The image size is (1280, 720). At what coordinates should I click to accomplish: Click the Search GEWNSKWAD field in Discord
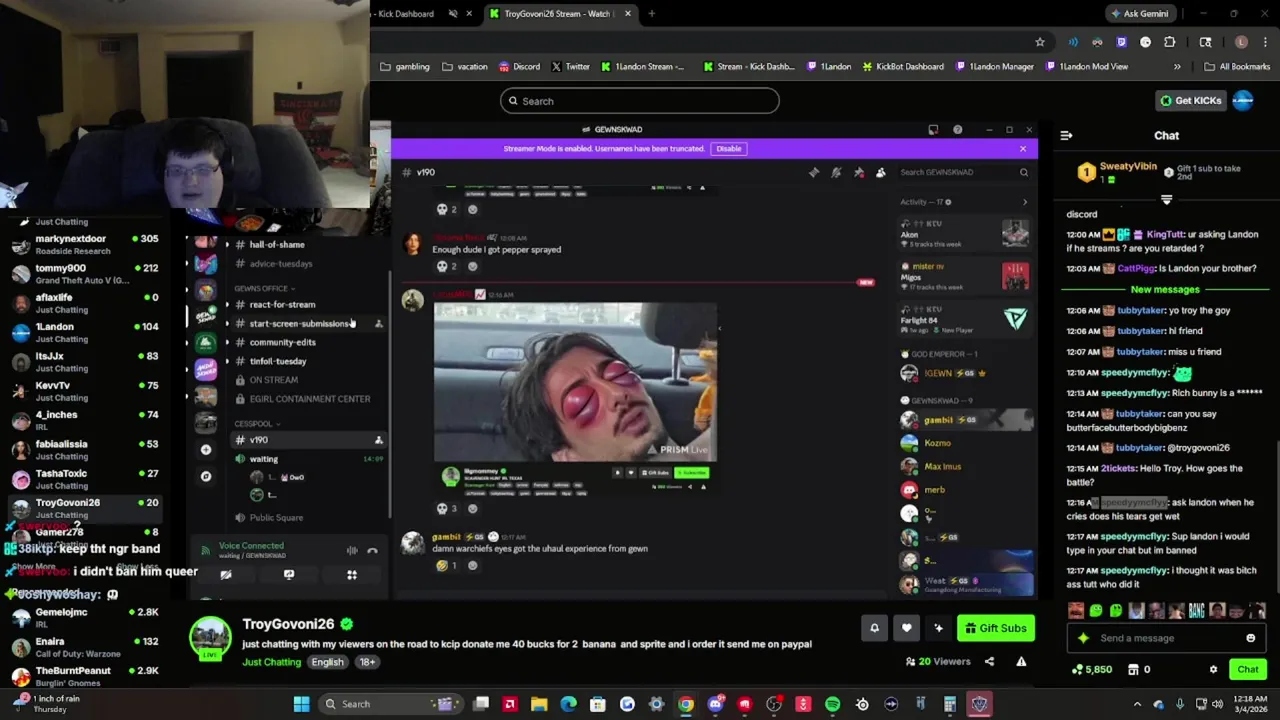(964, 172)
